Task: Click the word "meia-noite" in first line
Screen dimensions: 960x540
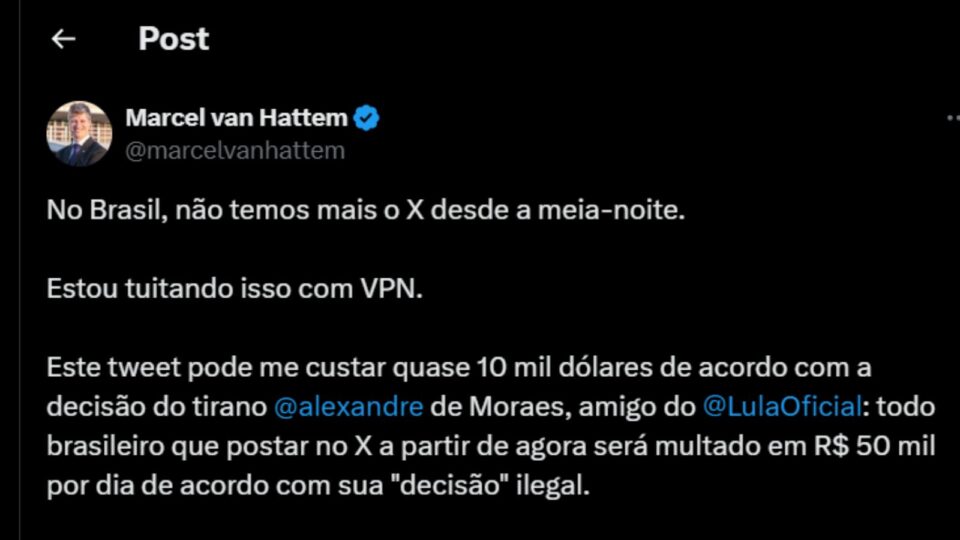Action: point(610,210)
